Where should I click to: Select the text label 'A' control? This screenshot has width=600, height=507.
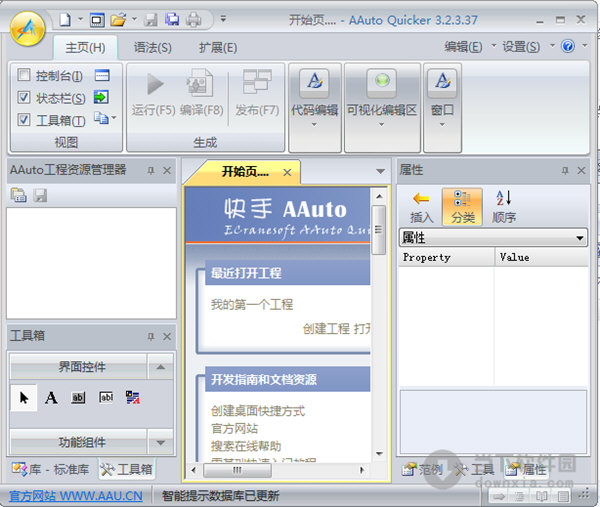pos(51,398)
